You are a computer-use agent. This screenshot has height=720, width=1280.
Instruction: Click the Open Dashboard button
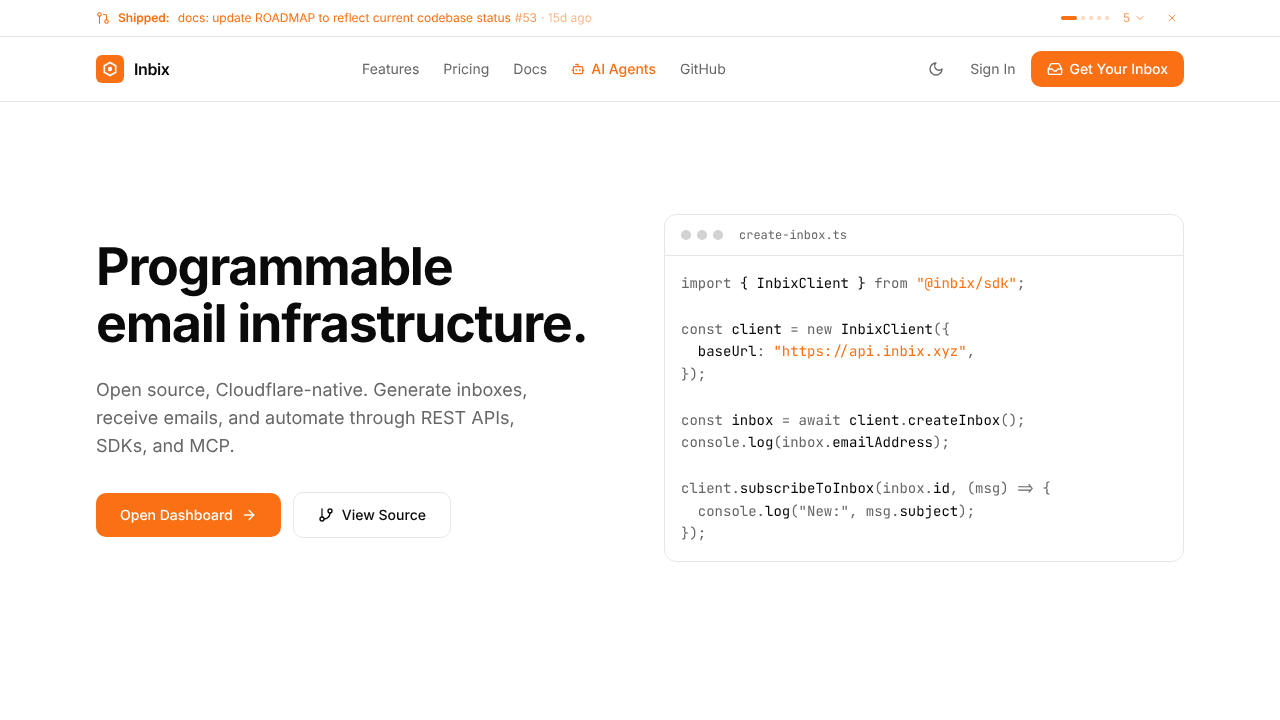188,515
